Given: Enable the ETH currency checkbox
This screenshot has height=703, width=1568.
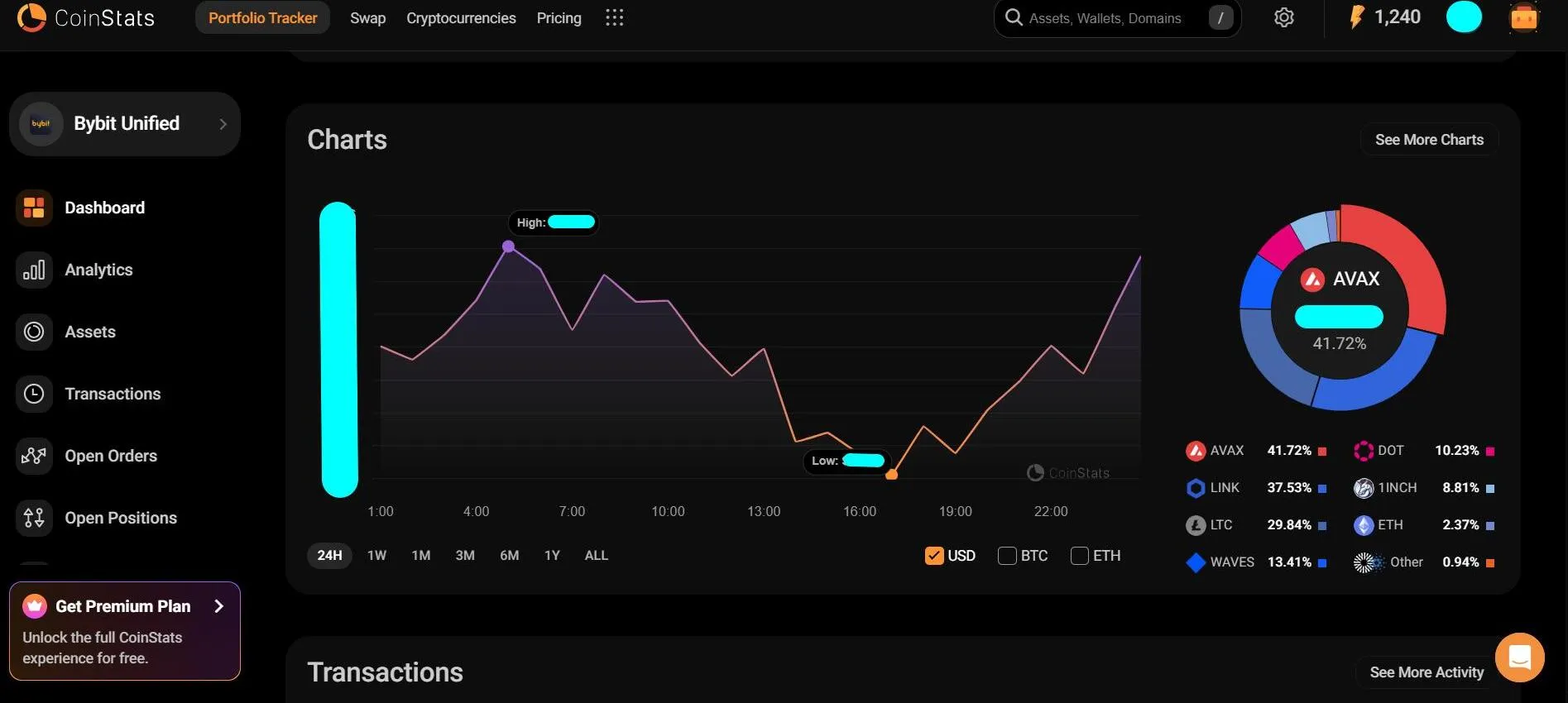Looking at the screenshot, I should coord(1080,556).
